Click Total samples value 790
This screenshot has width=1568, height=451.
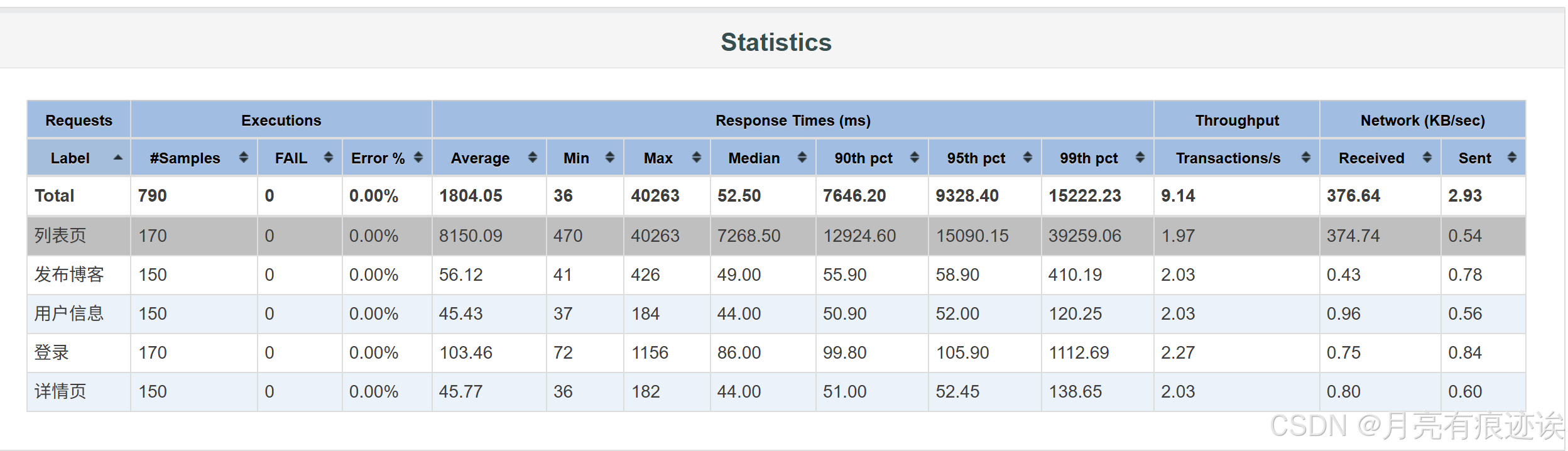(x=153, y=196)
